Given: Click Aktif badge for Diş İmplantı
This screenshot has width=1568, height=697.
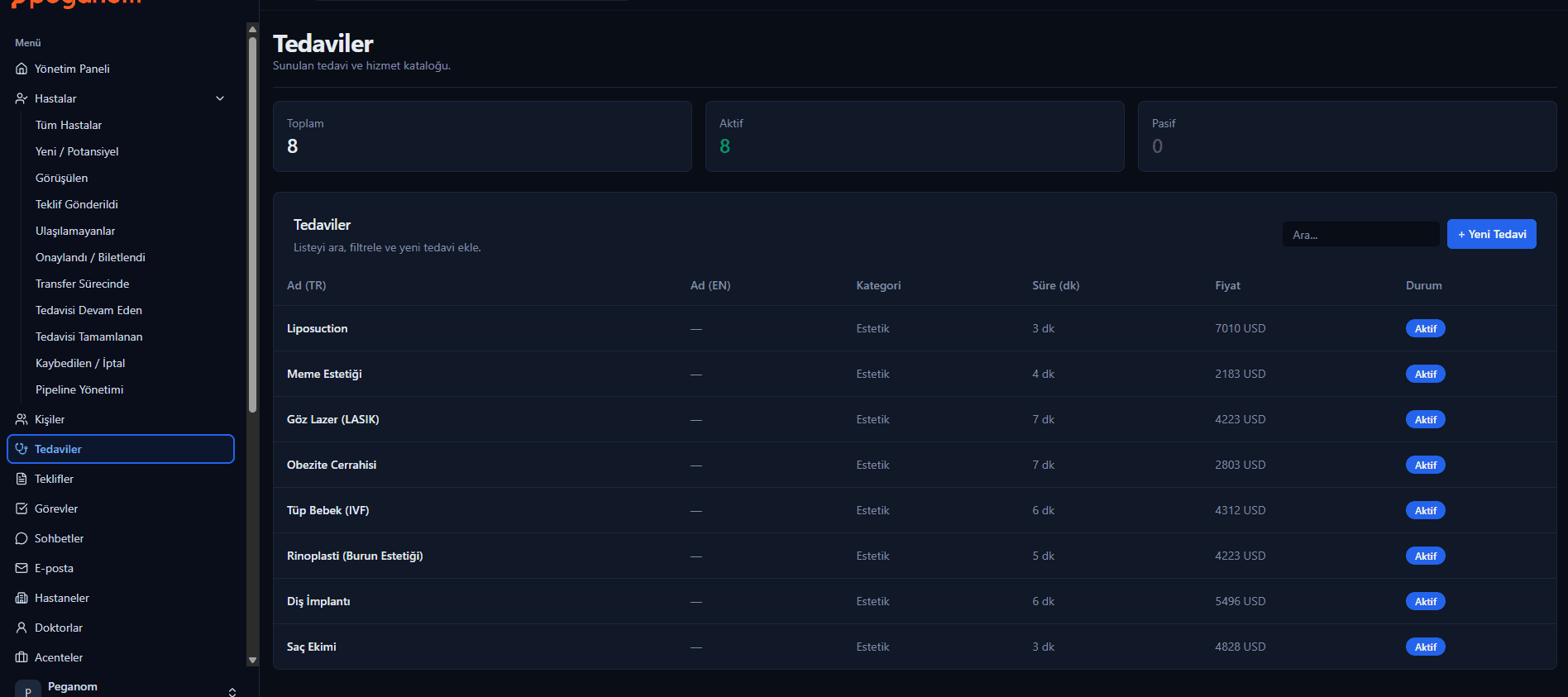Looking at the screenshot, I should click(x=1426, y=601).
